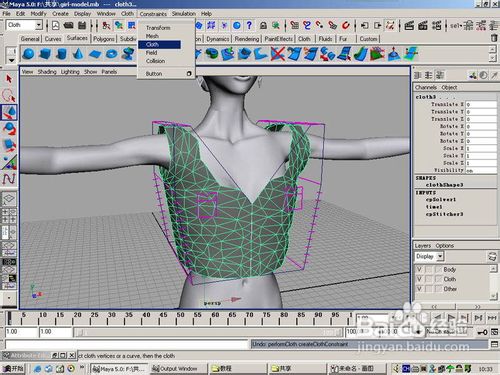Create a cube from the shelf
This screenshot has width=500, height=375.
tap(45, 54)
